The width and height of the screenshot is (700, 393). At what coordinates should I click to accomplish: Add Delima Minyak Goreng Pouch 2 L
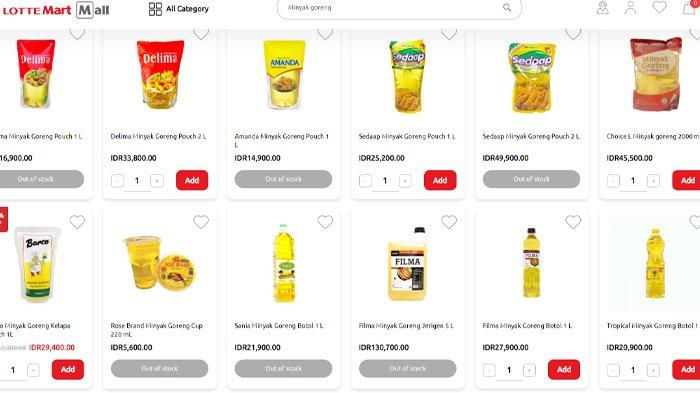point(192,180)
